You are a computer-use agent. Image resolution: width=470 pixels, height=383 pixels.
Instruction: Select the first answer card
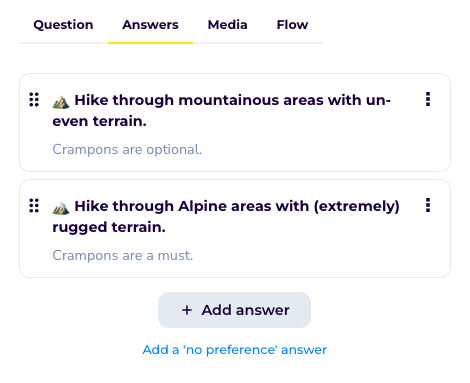tap(235, 123)
